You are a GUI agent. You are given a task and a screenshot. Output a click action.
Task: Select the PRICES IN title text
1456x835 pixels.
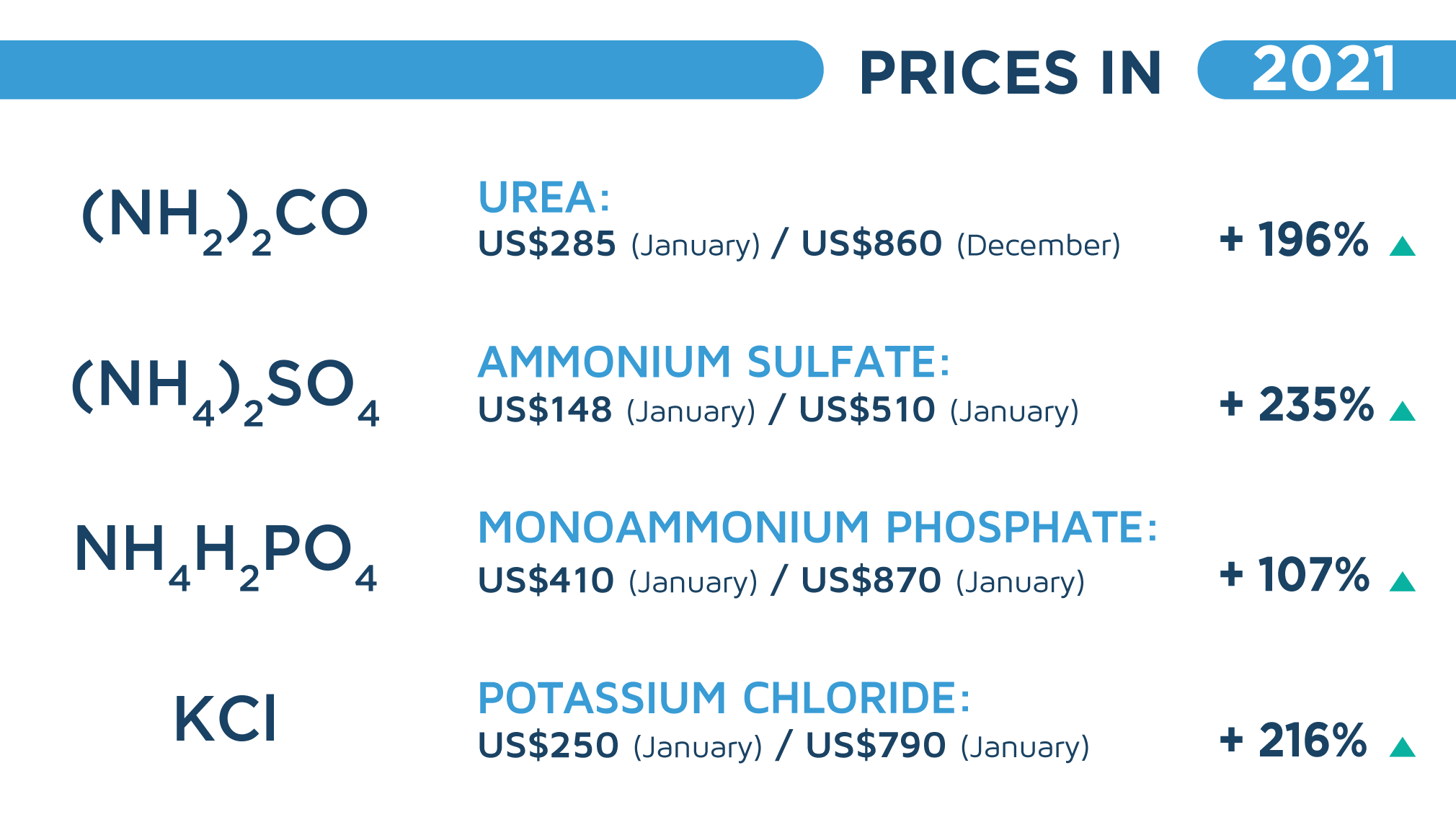(1011, 73)
